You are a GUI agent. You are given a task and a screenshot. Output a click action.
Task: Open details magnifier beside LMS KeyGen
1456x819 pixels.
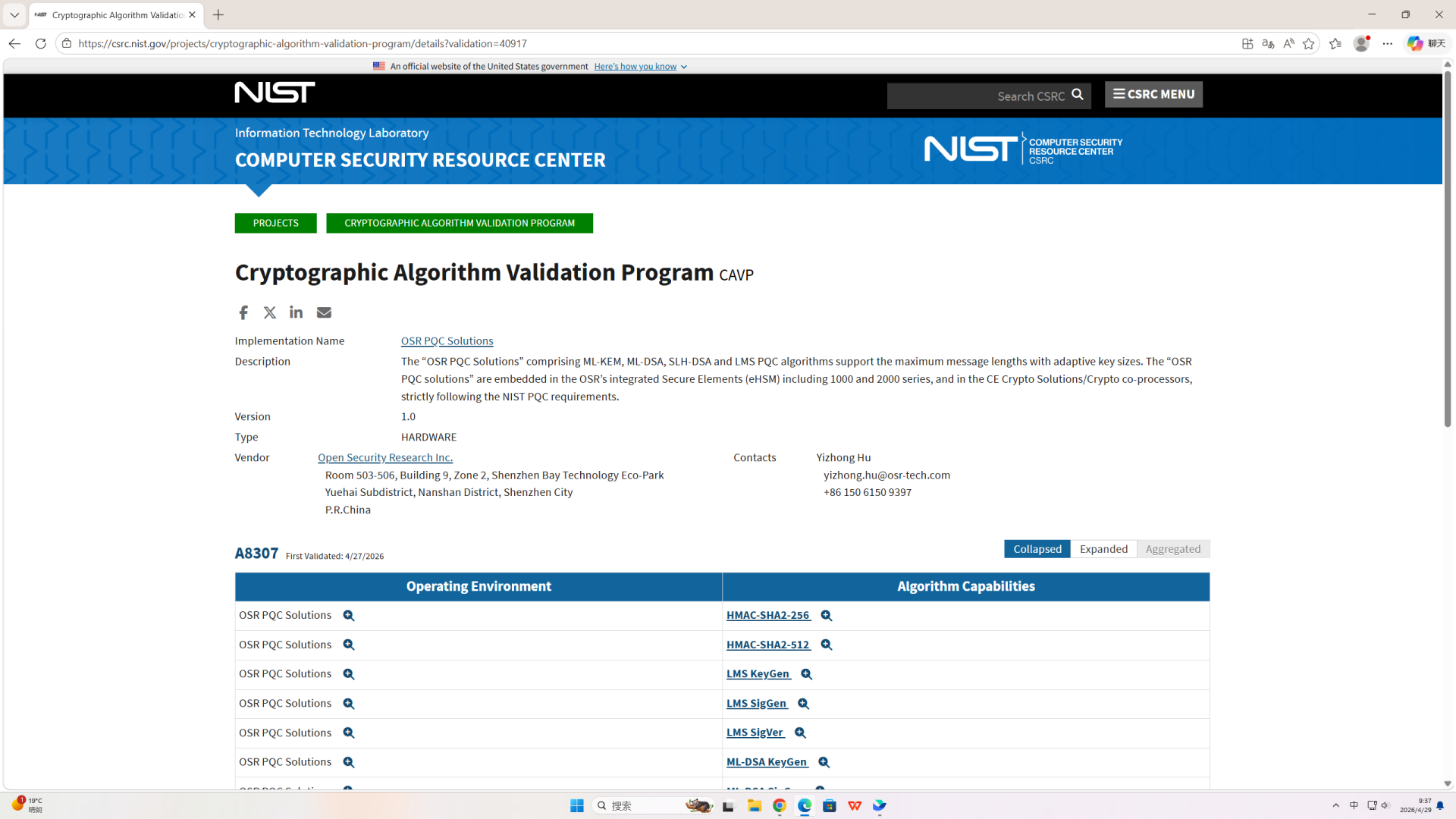[x=807, y=674]
